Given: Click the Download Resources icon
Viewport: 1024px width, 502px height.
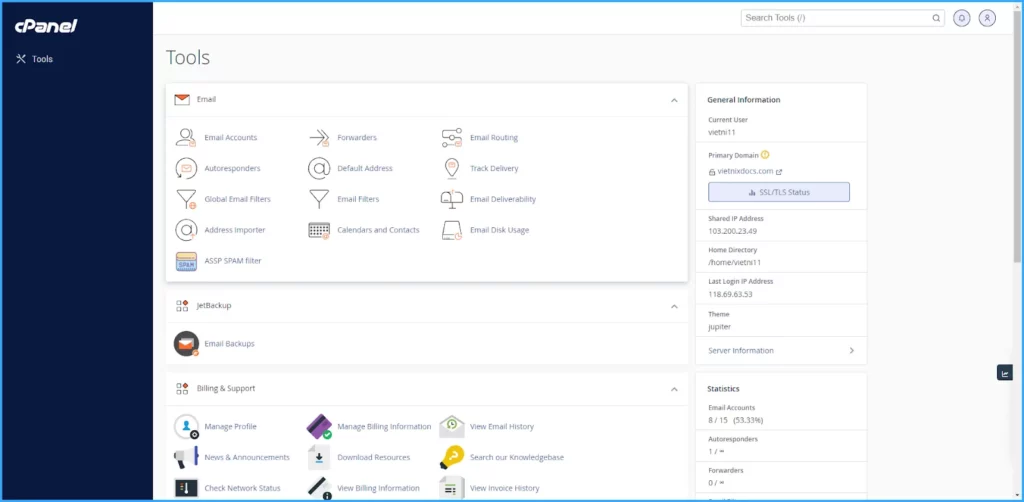Looking at the screenshot, I should [x=319, y=457].
